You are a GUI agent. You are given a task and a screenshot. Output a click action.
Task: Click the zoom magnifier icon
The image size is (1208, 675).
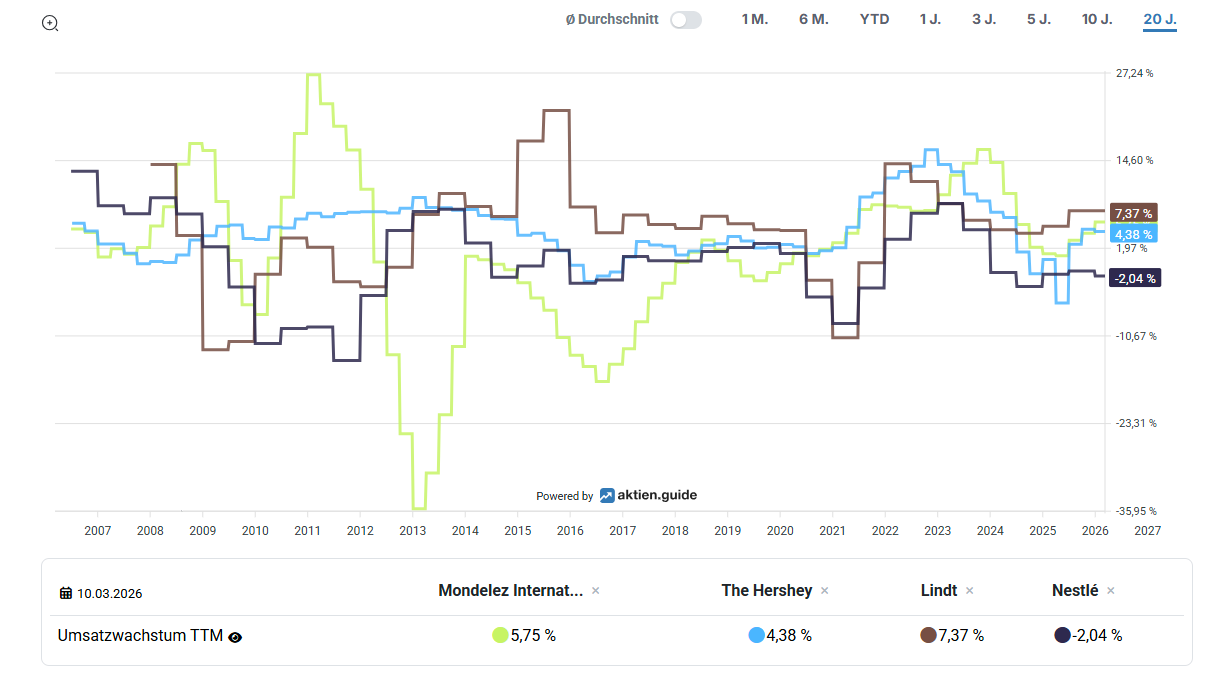pyautogui.click(x=50, y=23)
